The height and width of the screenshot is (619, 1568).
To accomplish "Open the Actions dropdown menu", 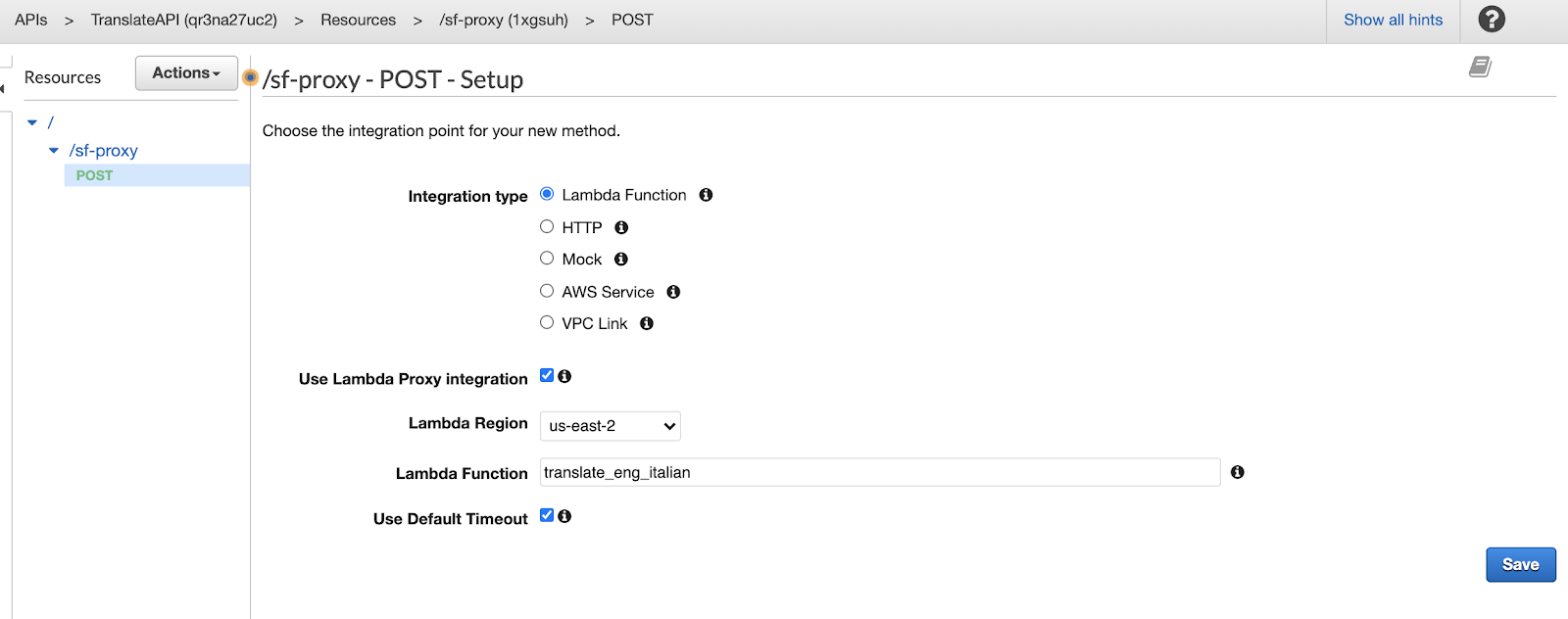I will 186,73.
